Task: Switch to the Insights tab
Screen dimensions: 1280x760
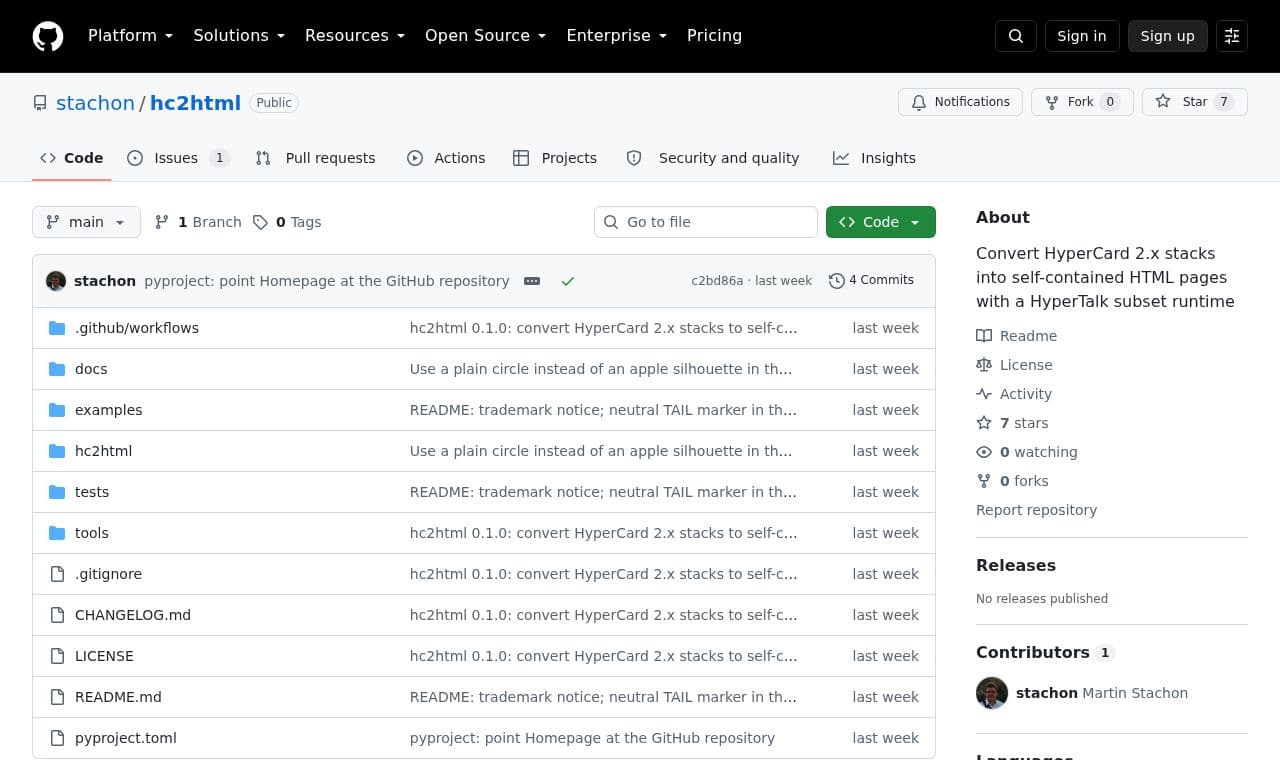Action: [x=874, y=158]
